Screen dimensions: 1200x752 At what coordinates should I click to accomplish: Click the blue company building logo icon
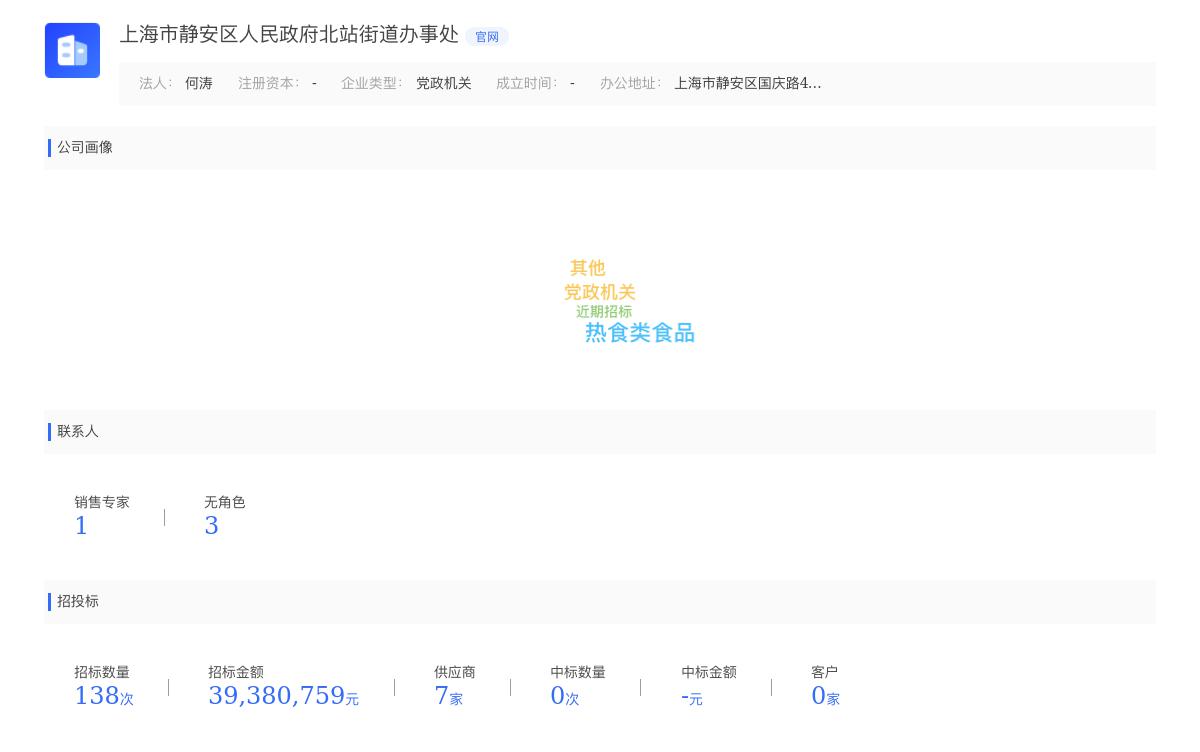coord(72,50)
